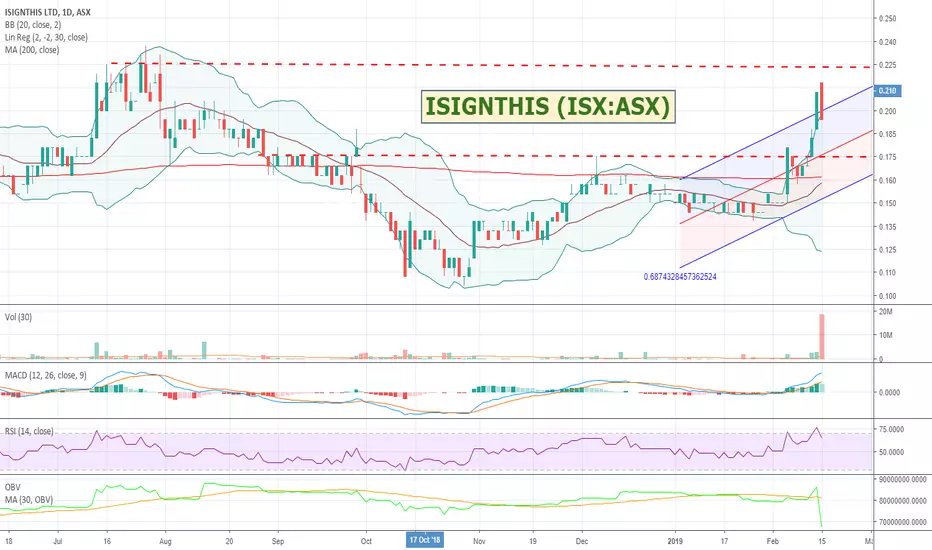Click the 0.250 price axis label
Screen dimensions: 932x550
tap(887, 18)
